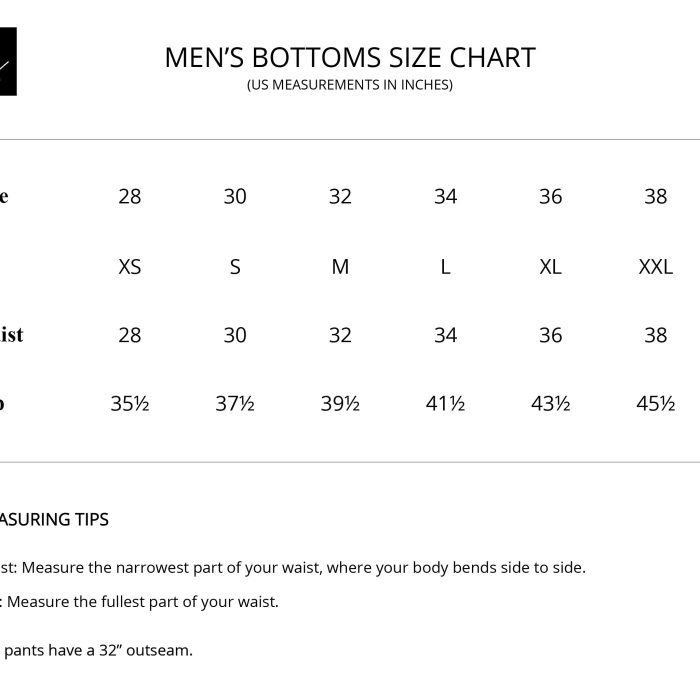Click size 30 in the top size row
The image size is (700, 700).
click(235, 196)
